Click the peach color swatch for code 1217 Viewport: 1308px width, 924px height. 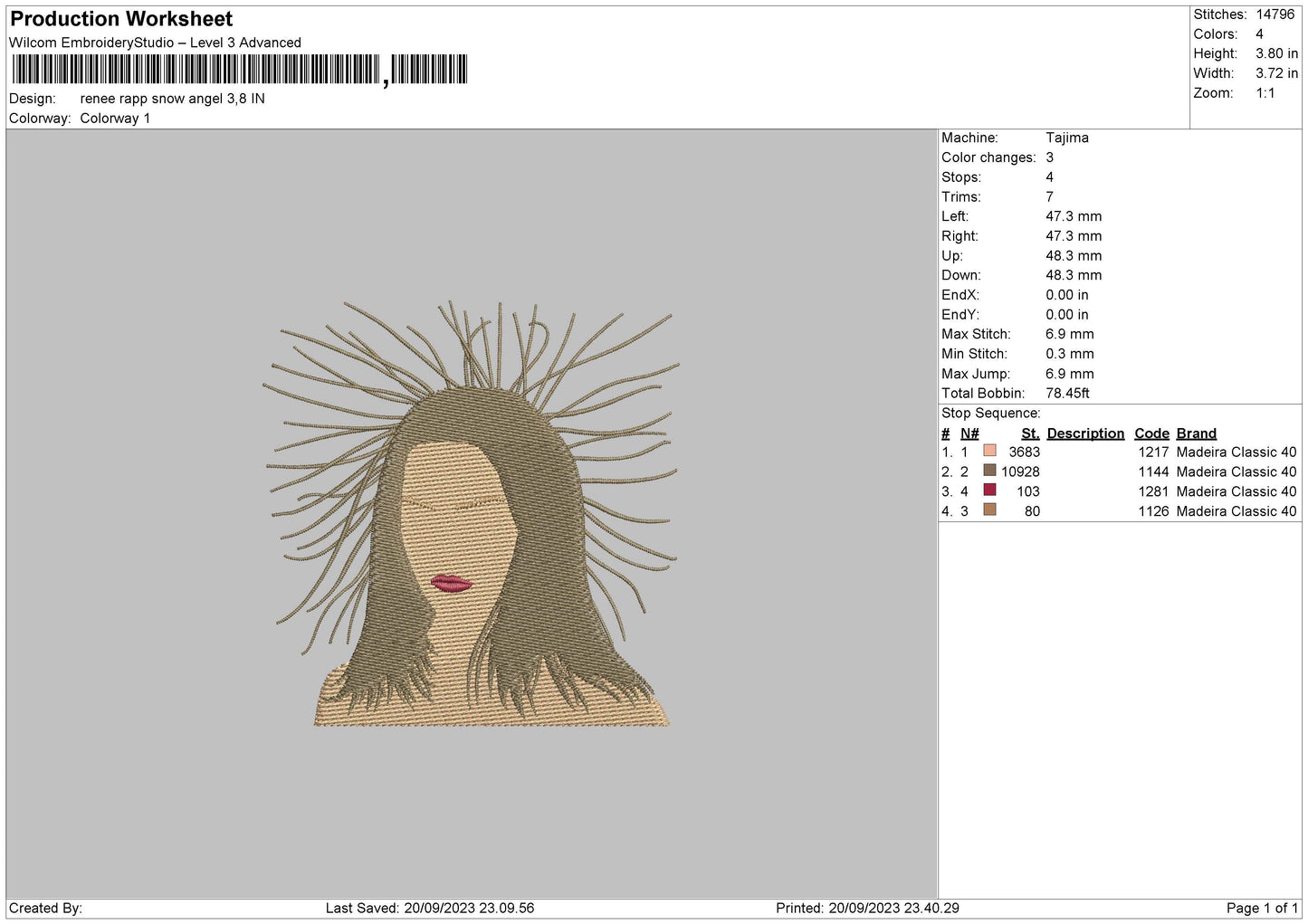pyautogui.click(x=989, y=451)
